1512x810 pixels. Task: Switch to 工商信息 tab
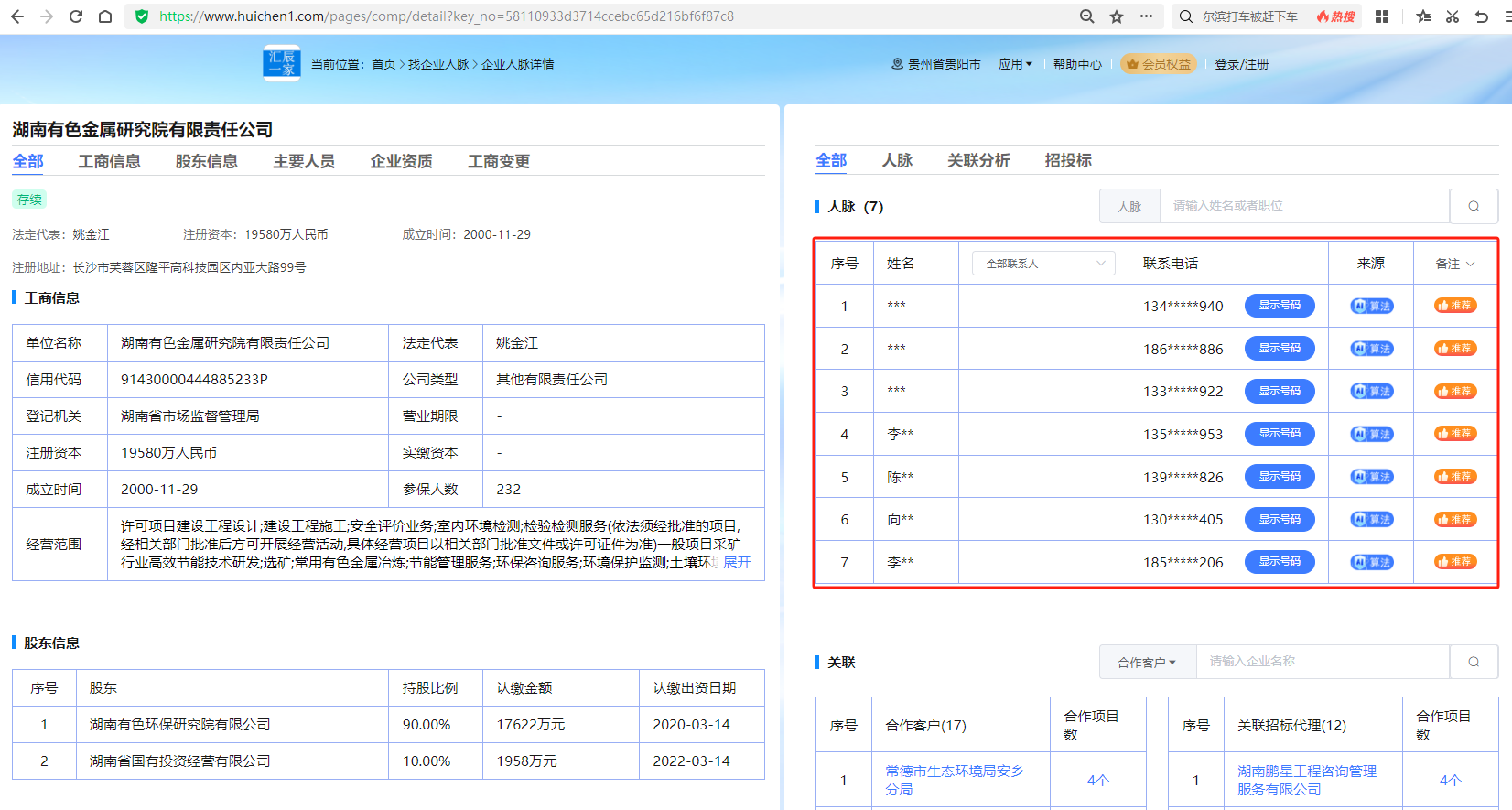point(109,161)
